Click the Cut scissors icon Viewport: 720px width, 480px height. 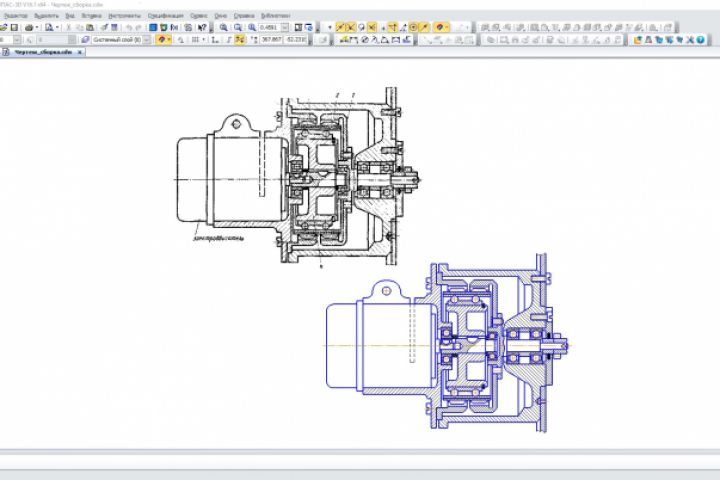click(x=68, y=28)
